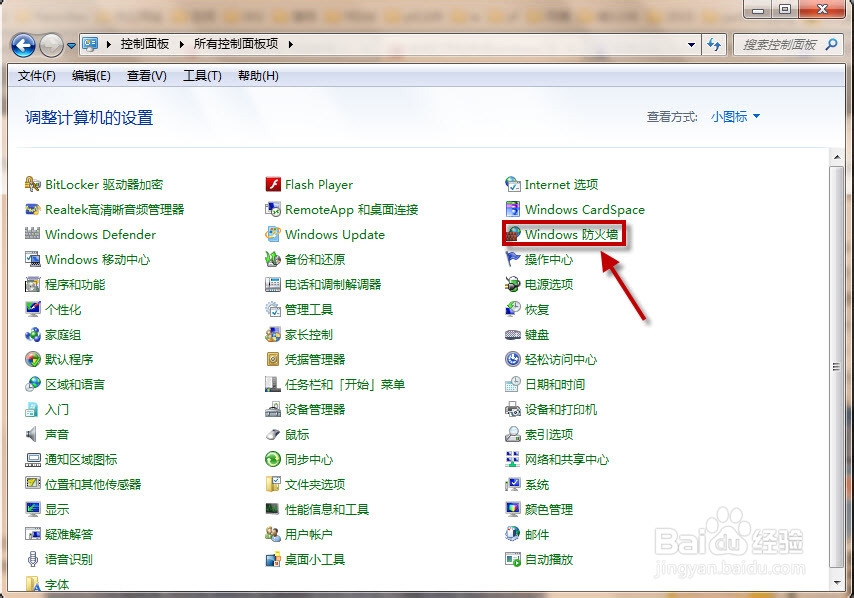The width and height of the screenshot is (854, 598).
Task: Open the 设备和打印机 link
Action: 560,410
